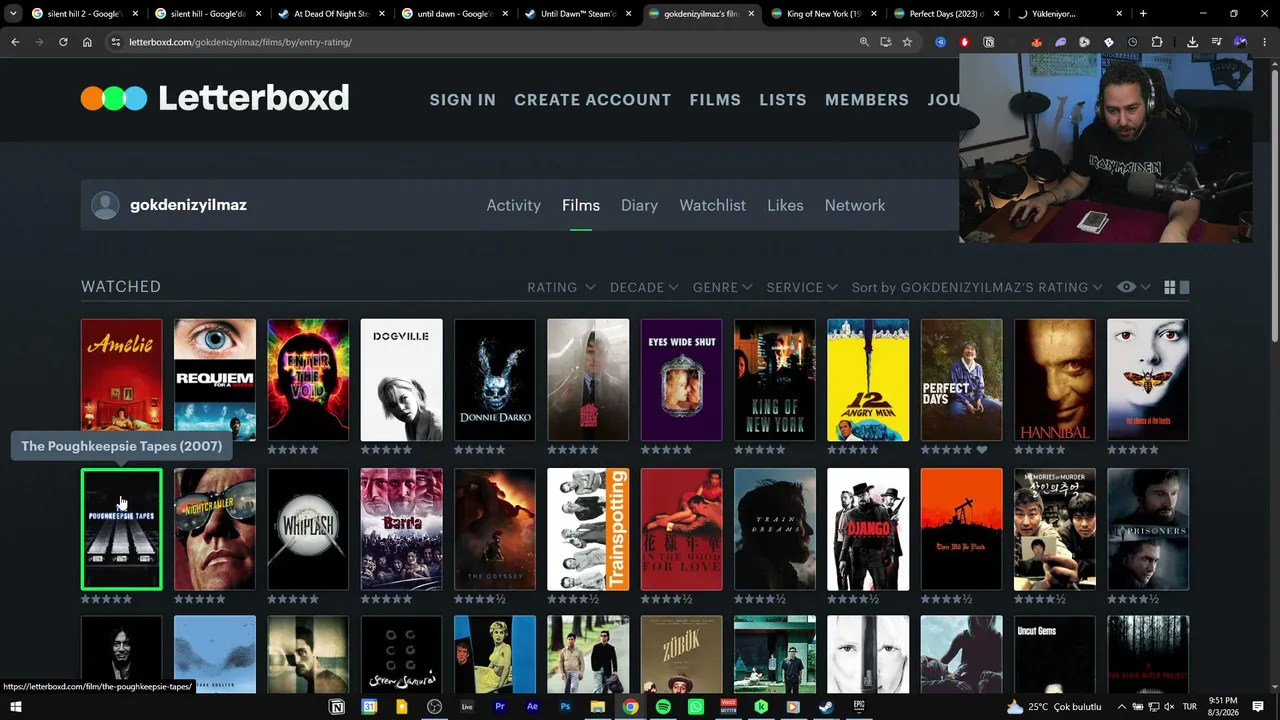Screen dimensions: 1280x720
Task: Open the Donnie Darko poster
Action: click(x=495, y=380)
